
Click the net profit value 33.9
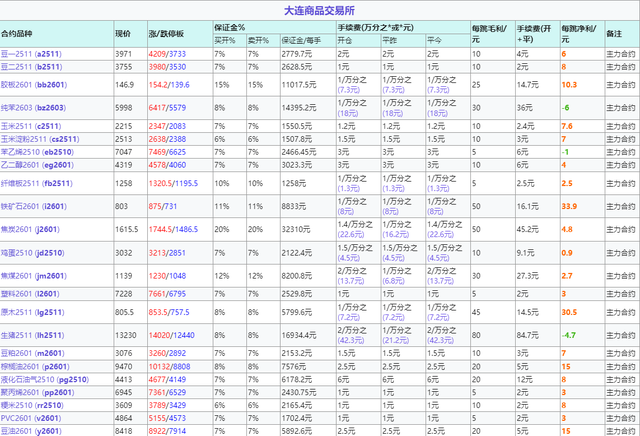[569, 206]
